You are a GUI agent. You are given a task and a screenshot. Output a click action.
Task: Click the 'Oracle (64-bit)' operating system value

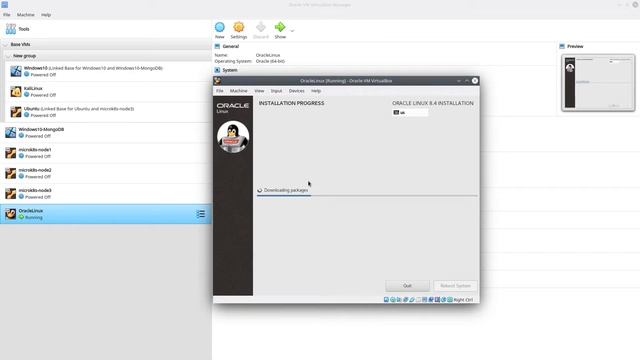pyautogui.click(x=270, y=61)
